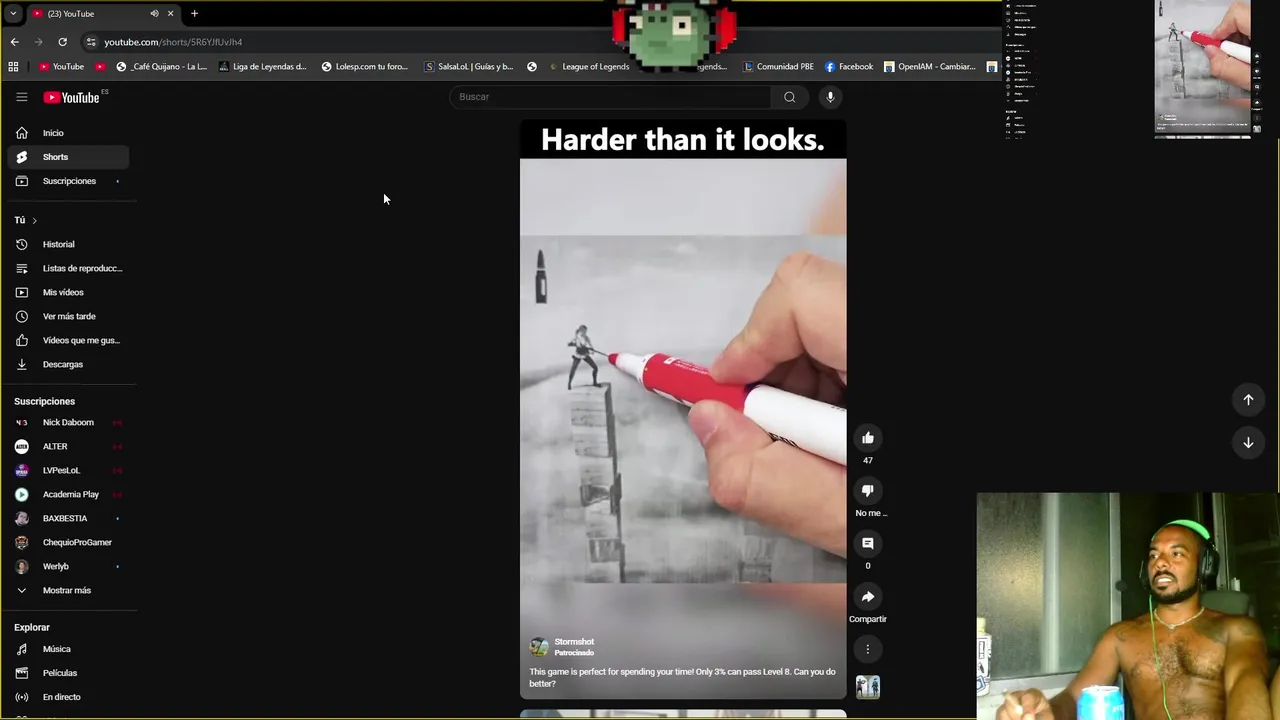Open LVPesLoL channel
Screen dimensions: 1280x720
(x=68, y=470)
